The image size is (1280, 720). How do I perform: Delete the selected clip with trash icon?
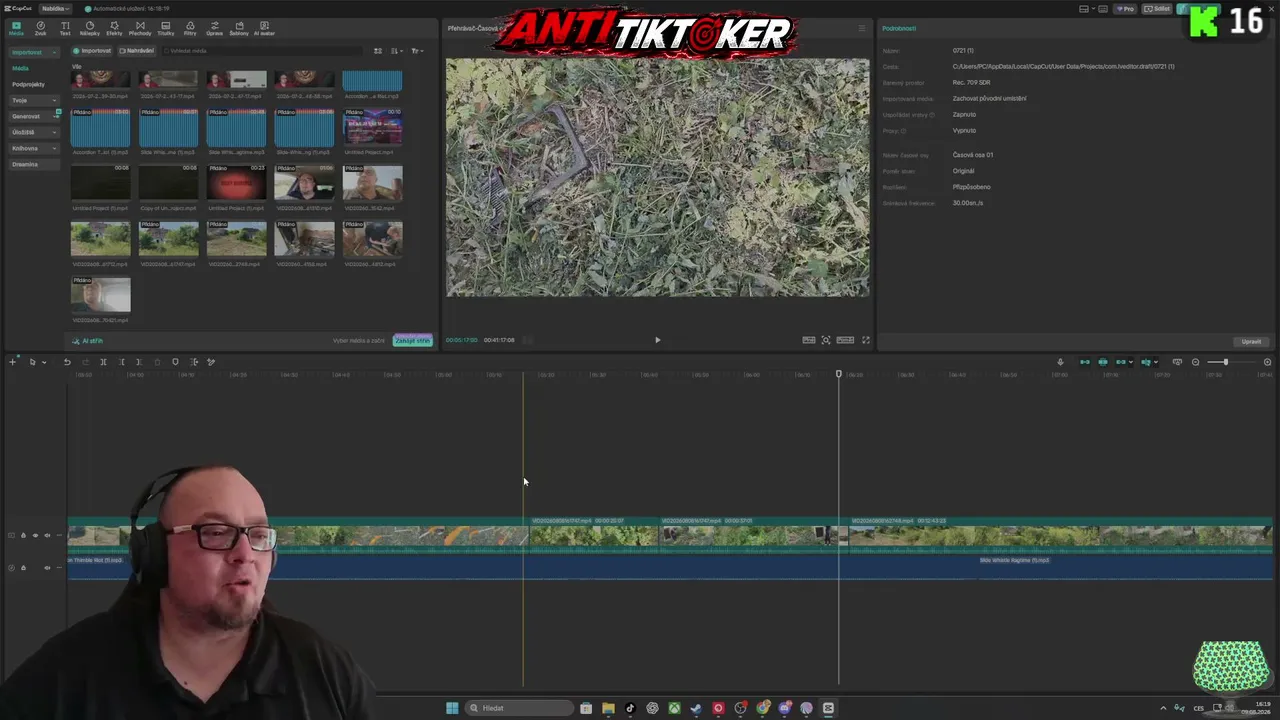pyautogui.click(x=157, y=362)
